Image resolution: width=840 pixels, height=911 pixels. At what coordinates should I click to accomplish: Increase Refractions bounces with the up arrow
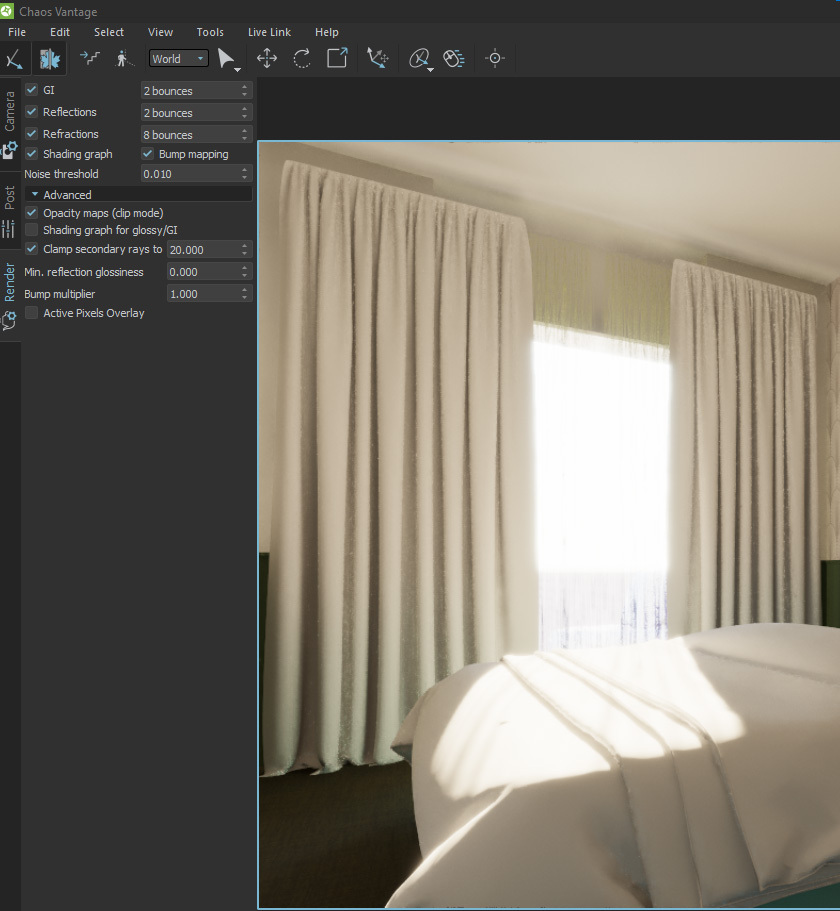[x=245, y=131]
